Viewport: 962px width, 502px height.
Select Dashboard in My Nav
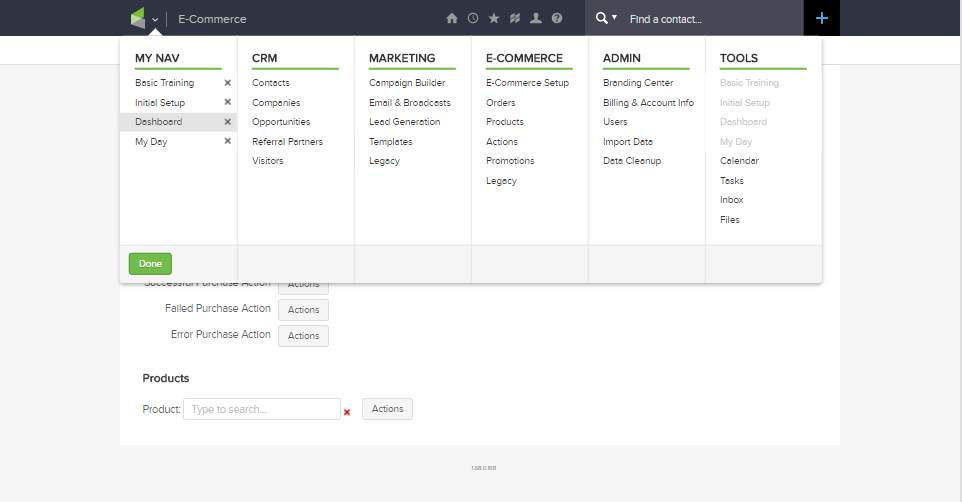[159, 122]
